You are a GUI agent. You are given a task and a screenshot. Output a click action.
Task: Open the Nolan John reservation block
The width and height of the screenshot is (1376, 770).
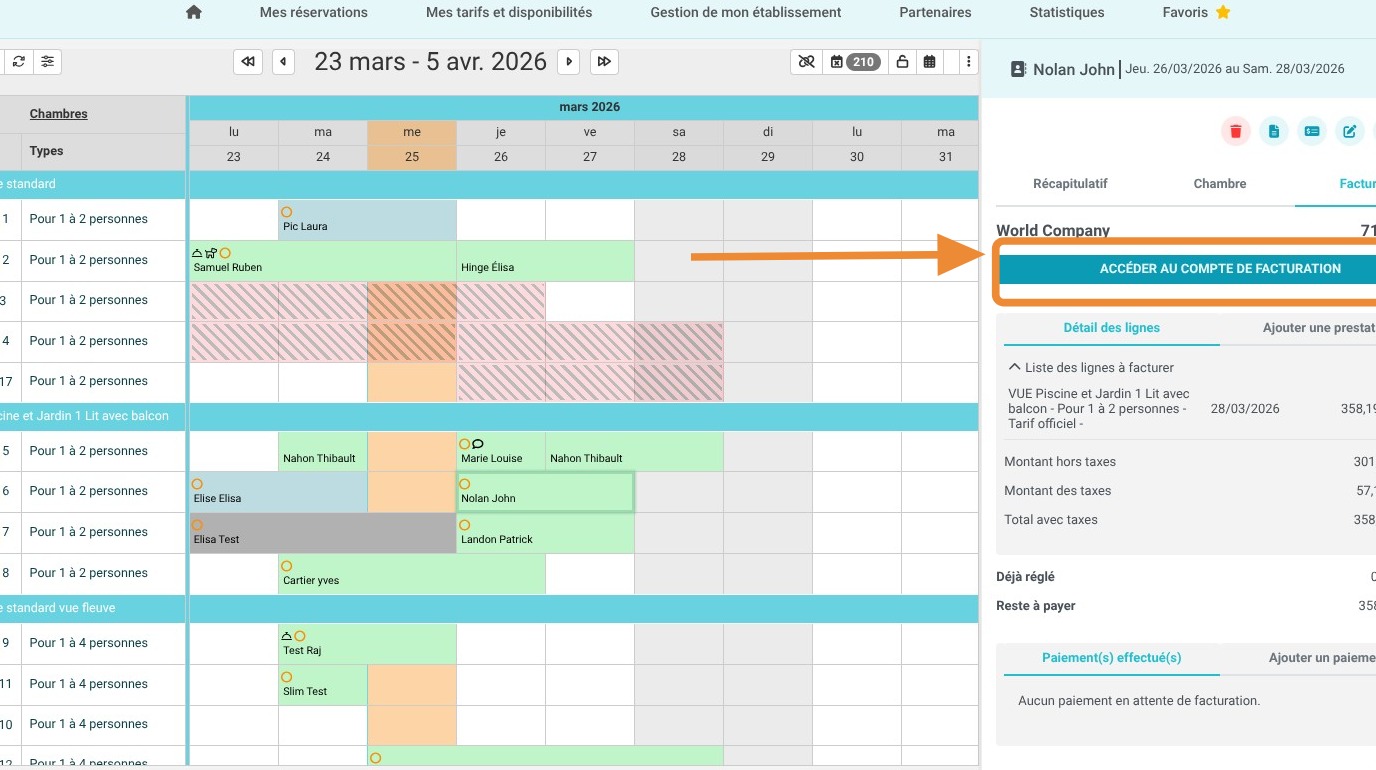(545, 492)
